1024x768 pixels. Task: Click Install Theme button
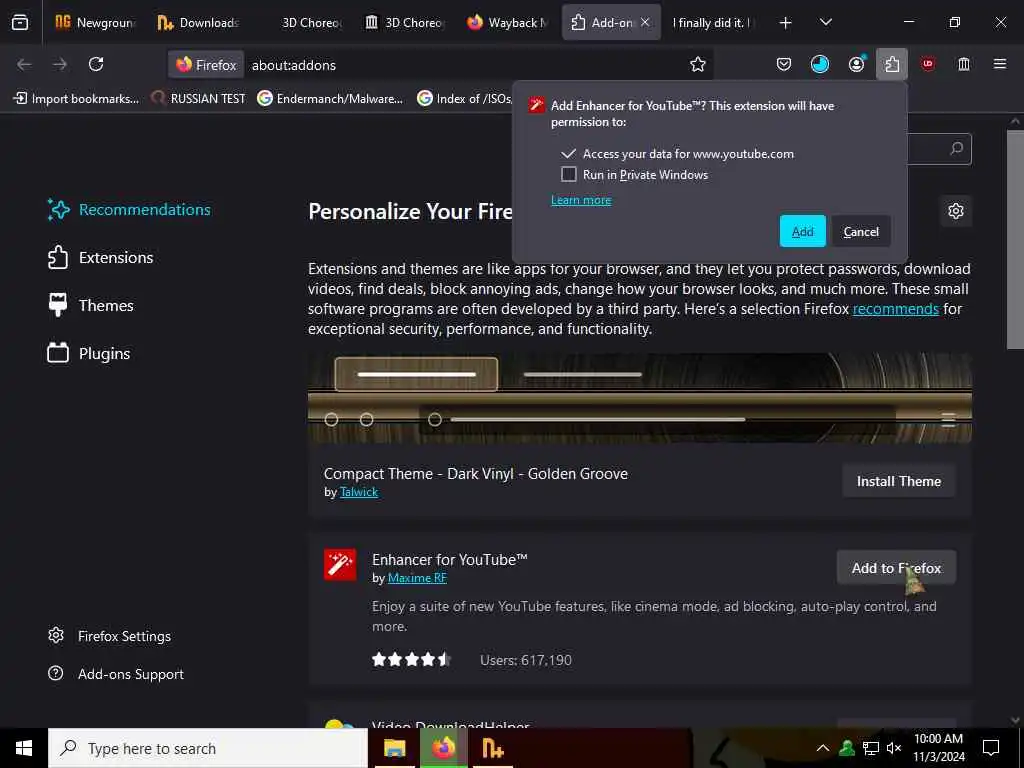coord(899,481)
